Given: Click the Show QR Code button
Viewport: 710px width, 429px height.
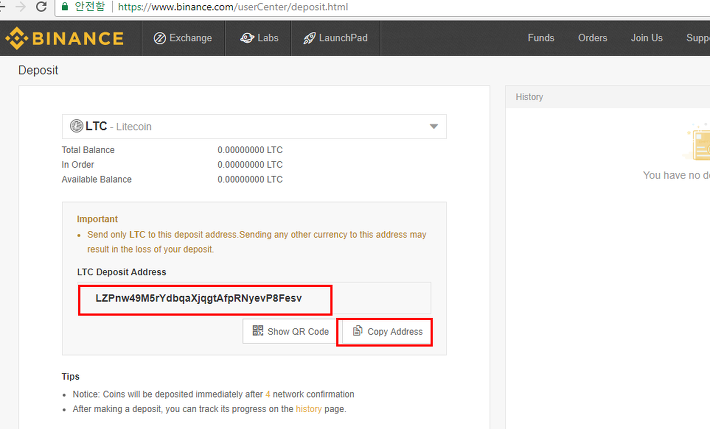Looking at the screenshot, I should pyautogui.click(x=290, y=332).
